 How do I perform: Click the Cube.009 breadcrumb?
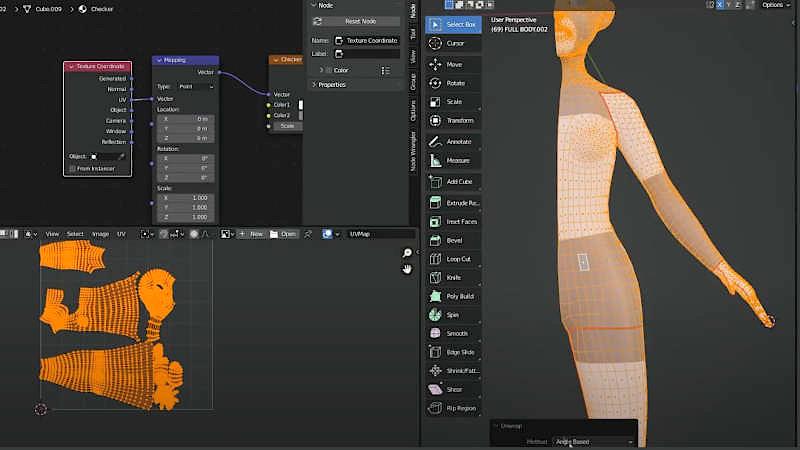[43, 9]
